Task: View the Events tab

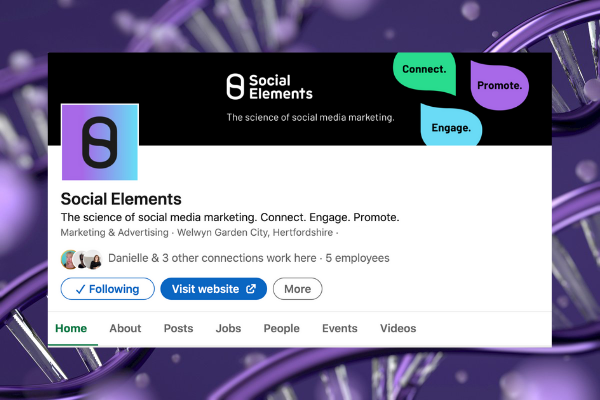Action: [x=339, y=328]
